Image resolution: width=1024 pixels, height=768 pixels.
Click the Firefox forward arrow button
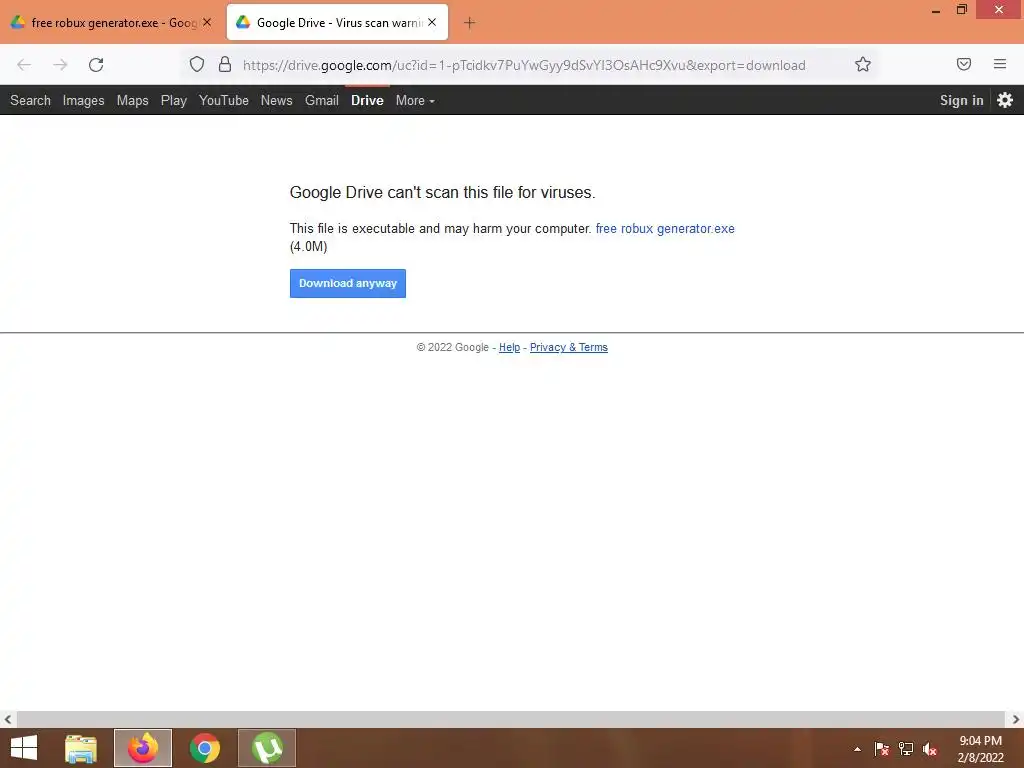click(60, 65)
